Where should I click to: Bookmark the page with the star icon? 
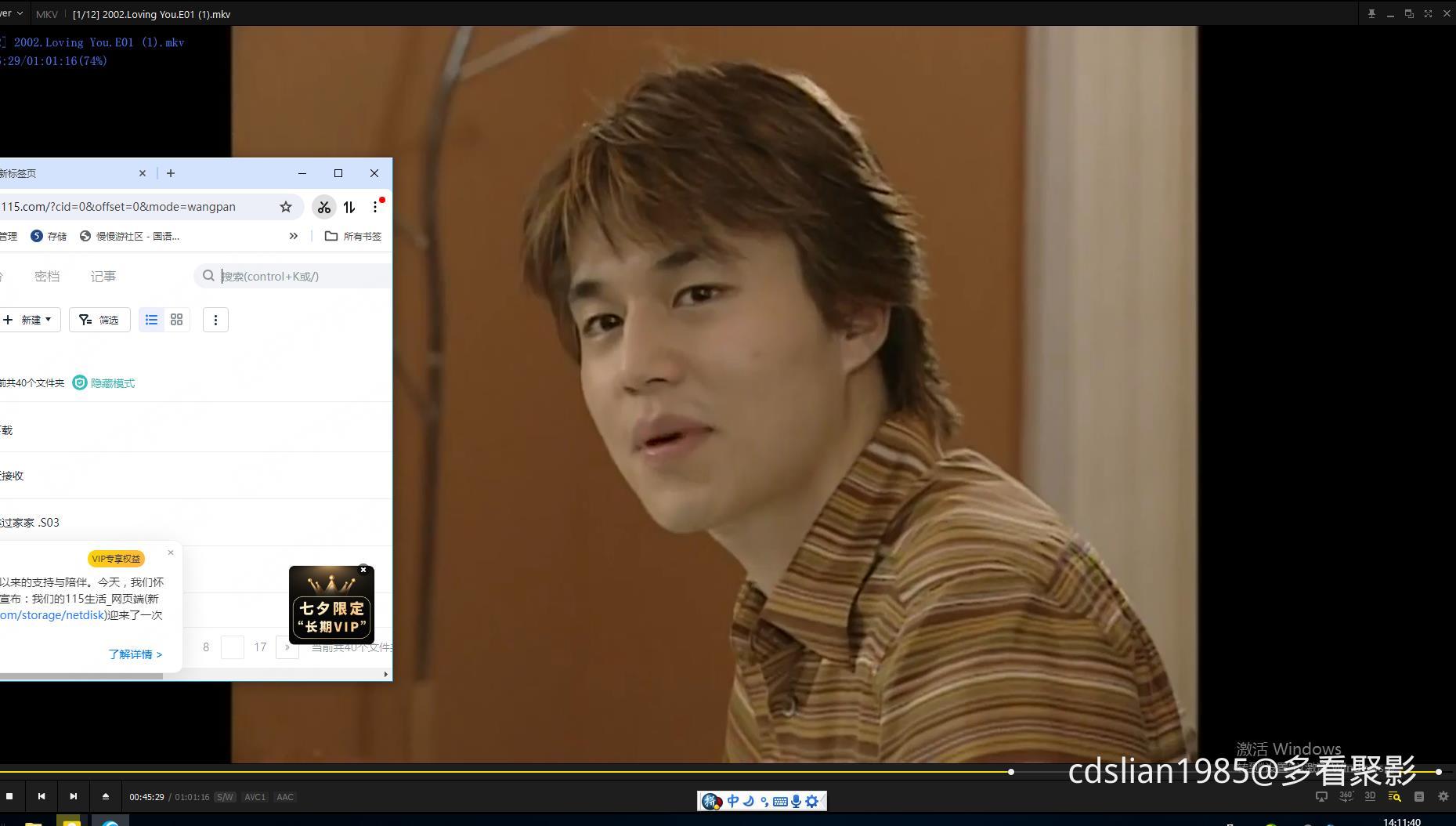click(x=286, y=207)
